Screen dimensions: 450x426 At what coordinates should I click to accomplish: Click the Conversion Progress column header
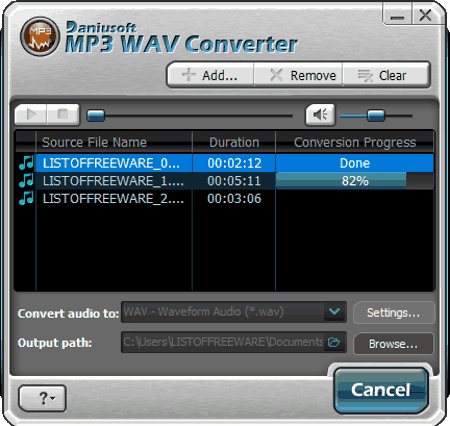click(355, 142)
